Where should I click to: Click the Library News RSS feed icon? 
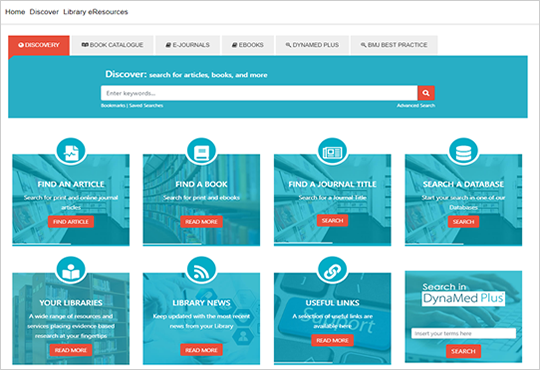pos(201,270)
